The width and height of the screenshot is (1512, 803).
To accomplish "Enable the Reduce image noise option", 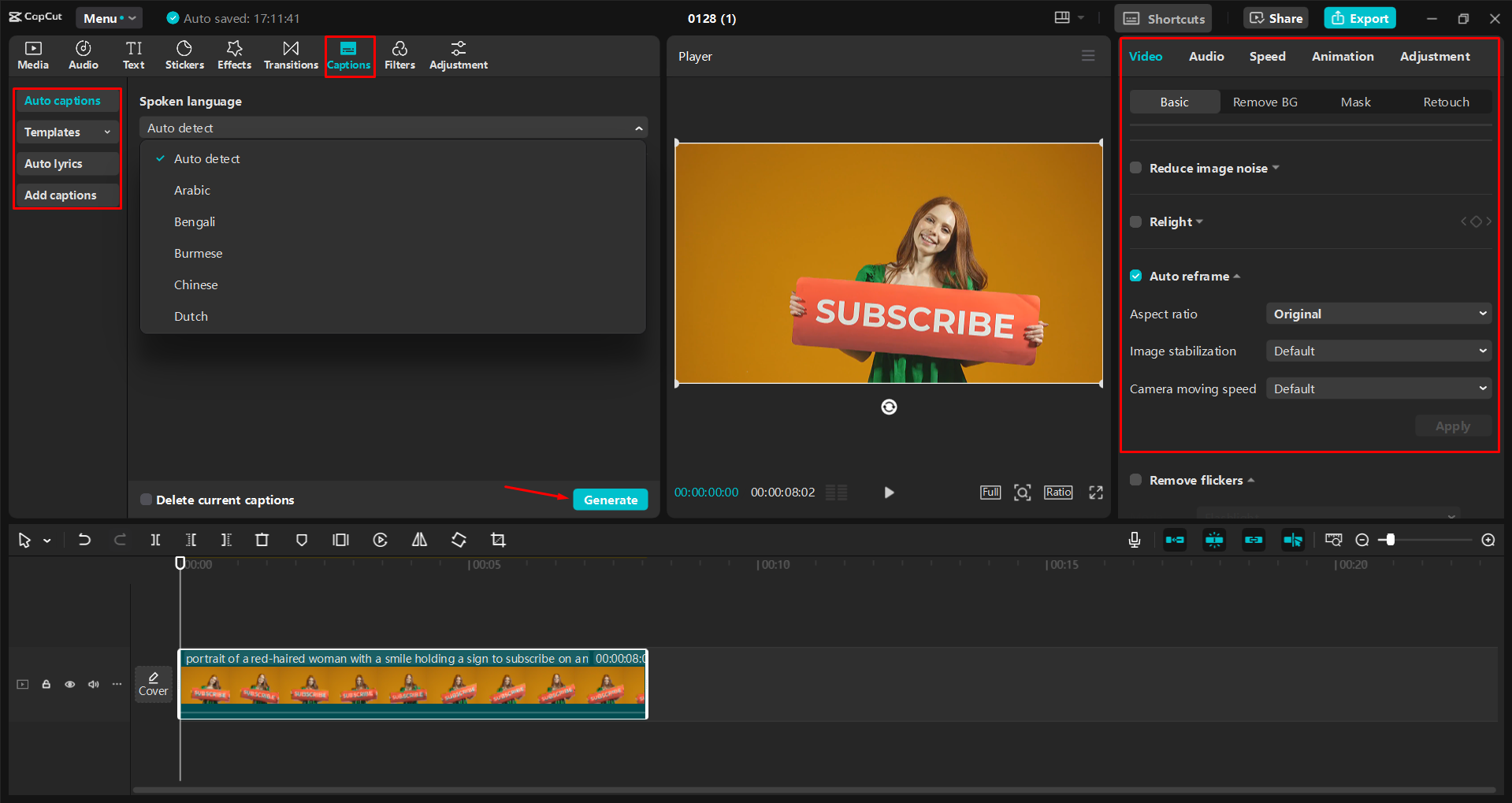I will pos(1135,167).
